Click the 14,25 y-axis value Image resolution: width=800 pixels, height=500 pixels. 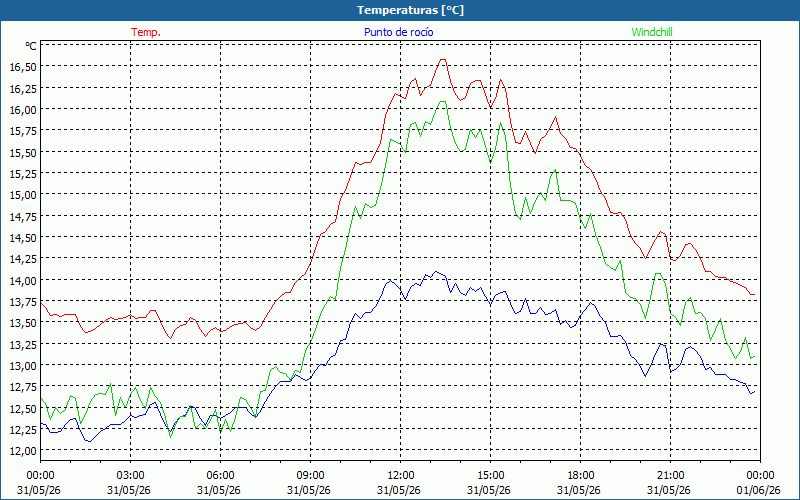pyautogui.click(x=23, y=259)
